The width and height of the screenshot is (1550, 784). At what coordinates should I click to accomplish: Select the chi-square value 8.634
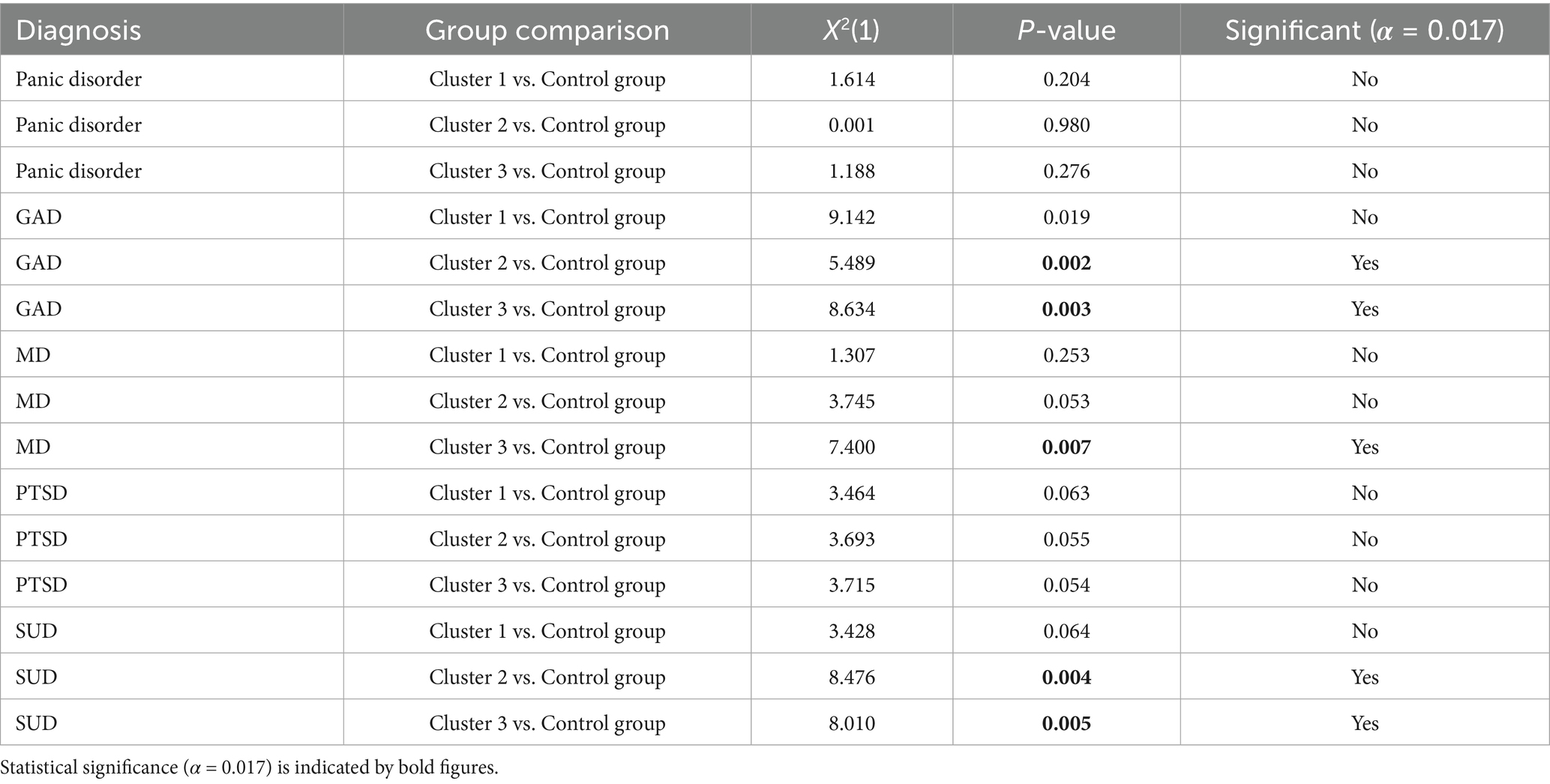coord(851,310)
